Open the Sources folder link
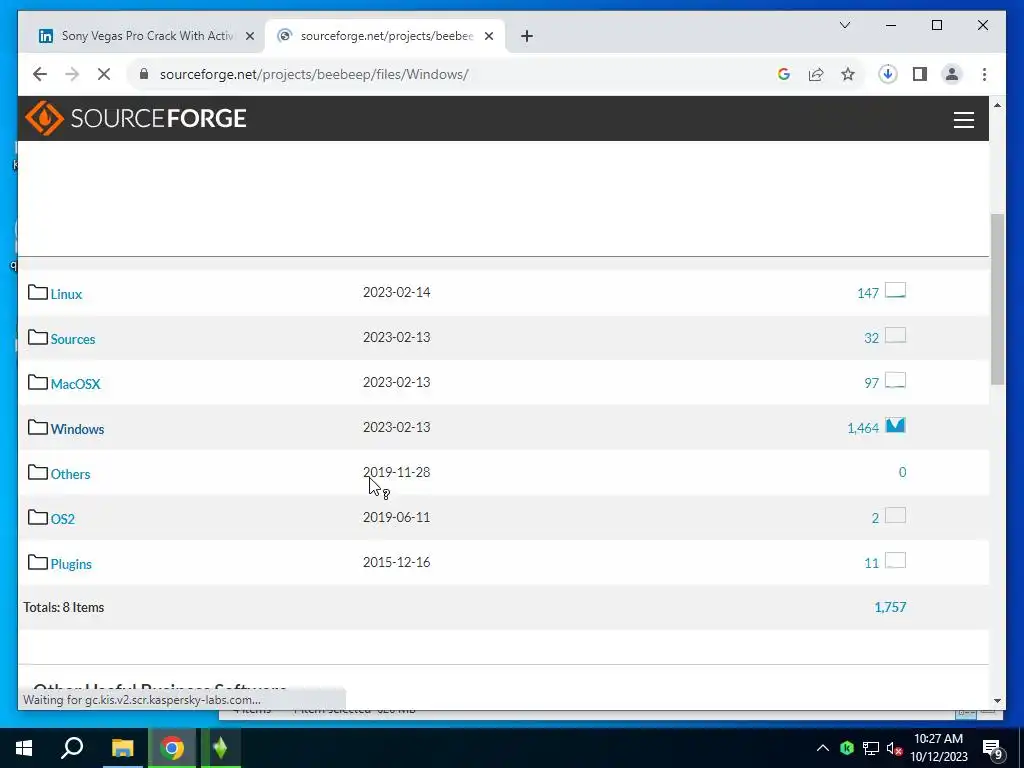The height and width of the screenshot is (768, 1024). point(73,340)
